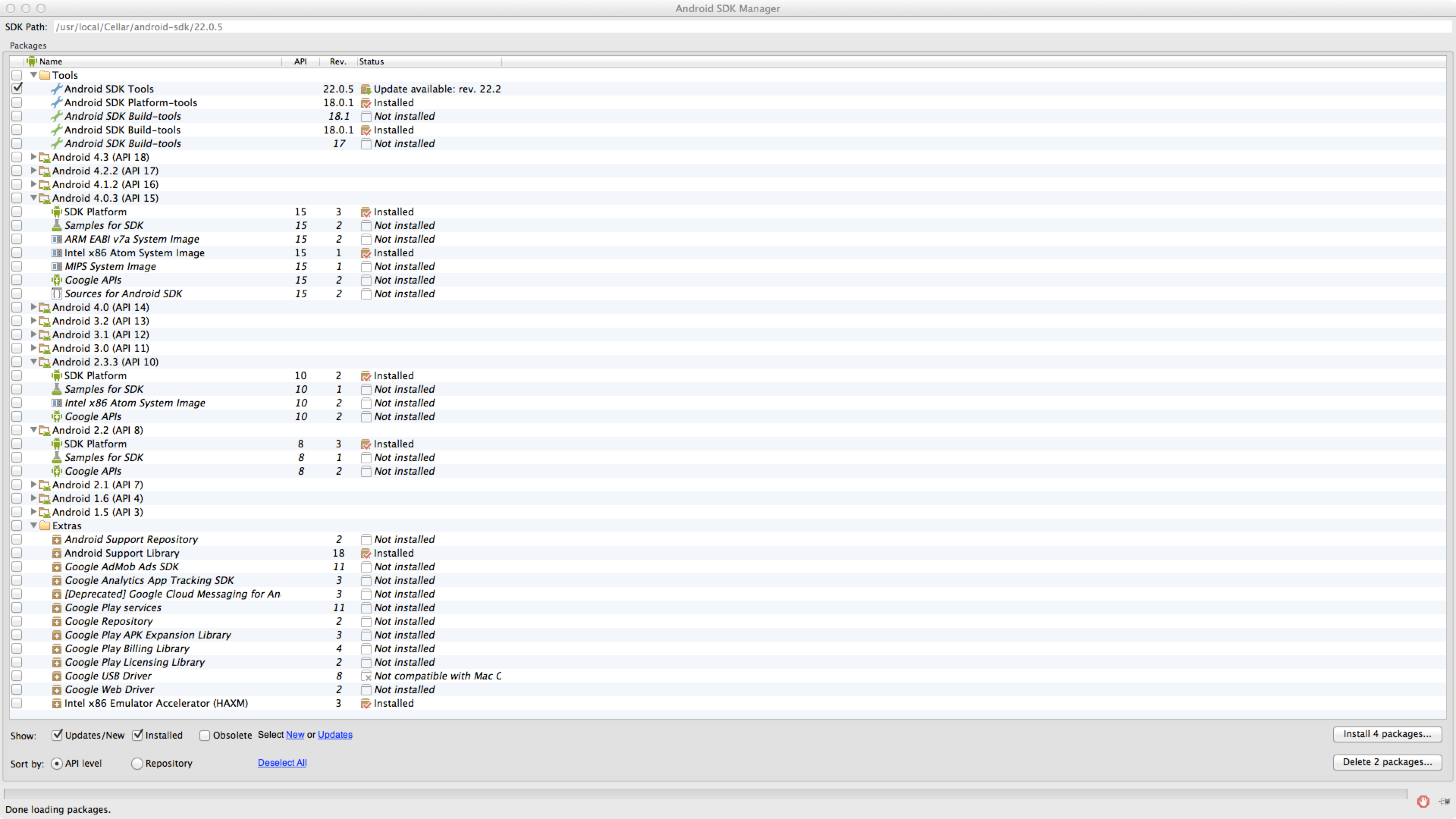Click the Rev. column header
The height and width of the screenshot is (819, 1456).
(x=338, y=61)
